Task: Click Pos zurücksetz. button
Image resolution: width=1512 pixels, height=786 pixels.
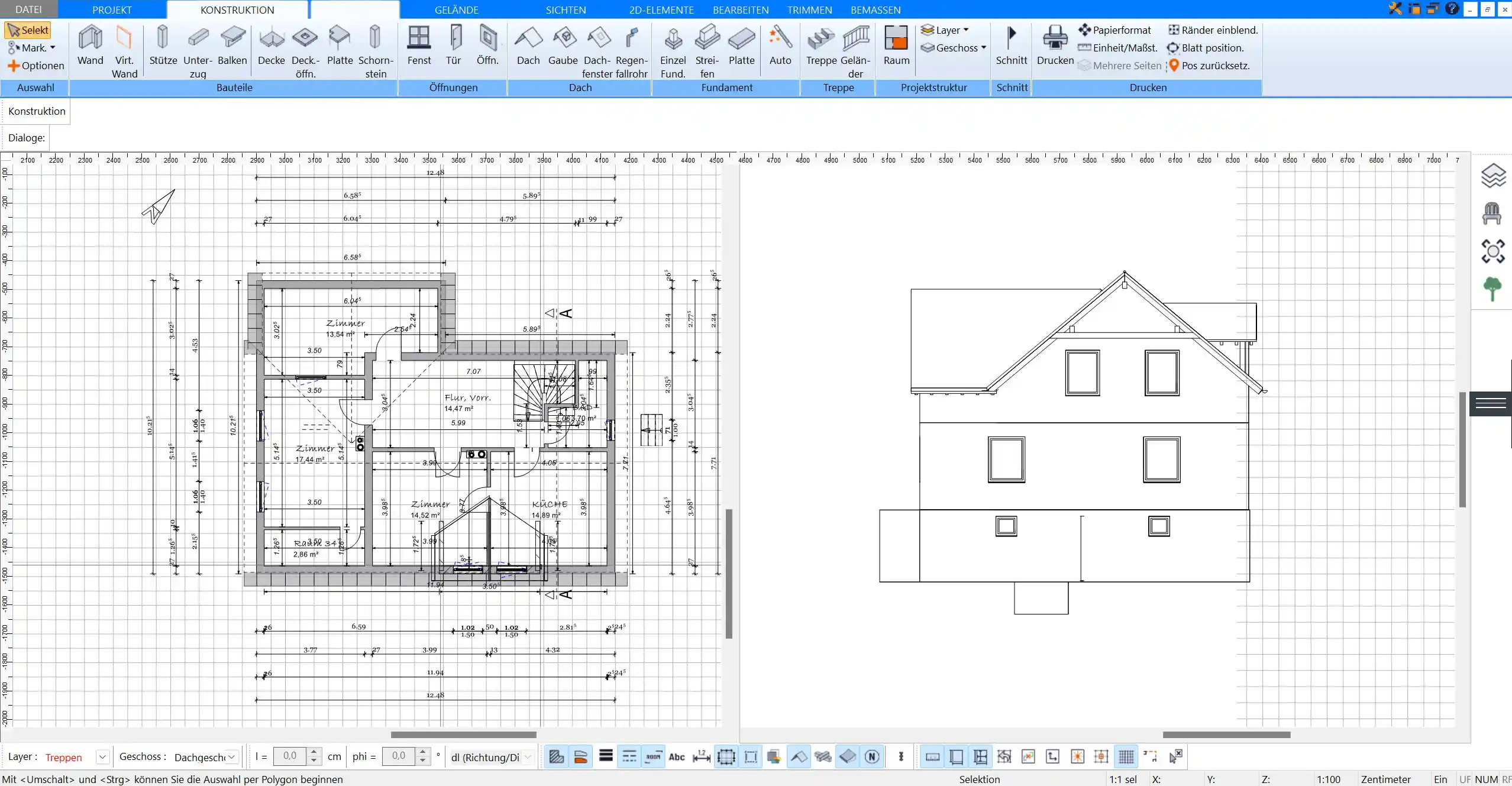Action: (1209, 66)
